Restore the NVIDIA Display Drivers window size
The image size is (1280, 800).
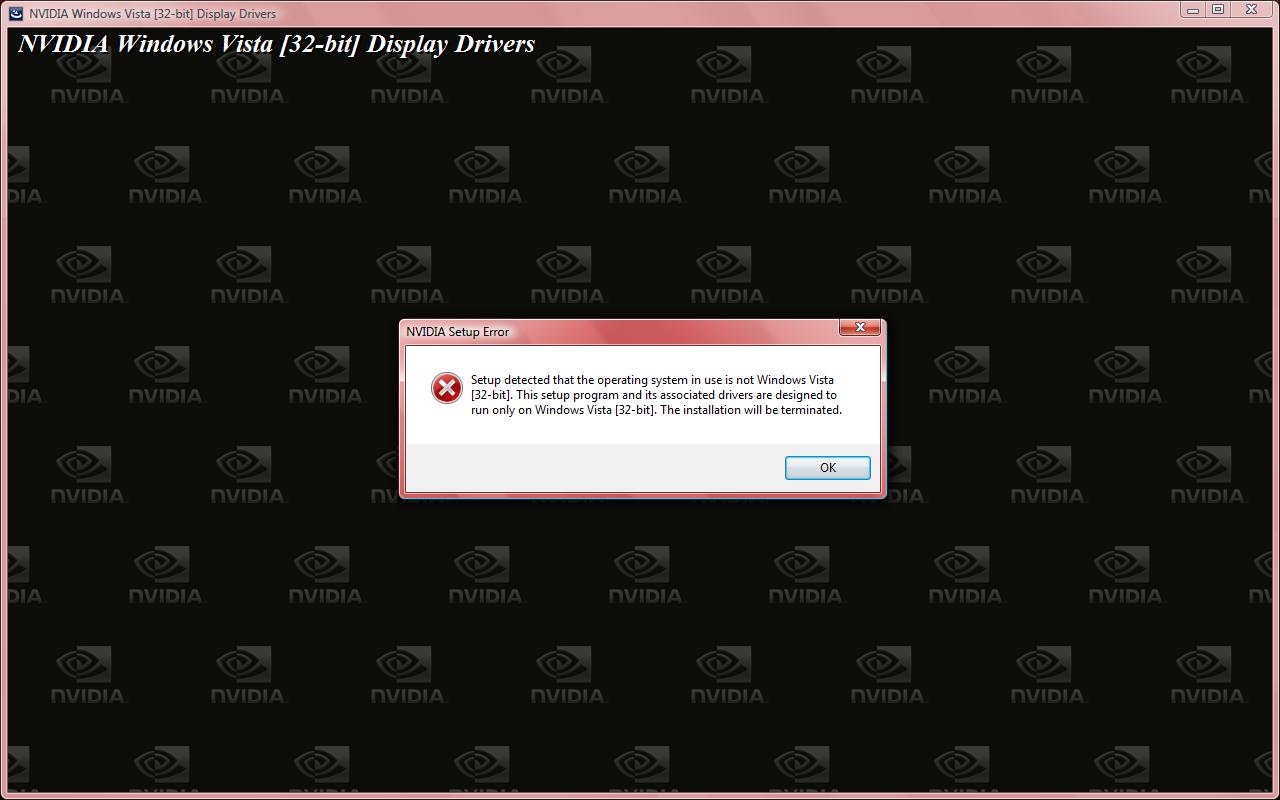coord(1218,9)
